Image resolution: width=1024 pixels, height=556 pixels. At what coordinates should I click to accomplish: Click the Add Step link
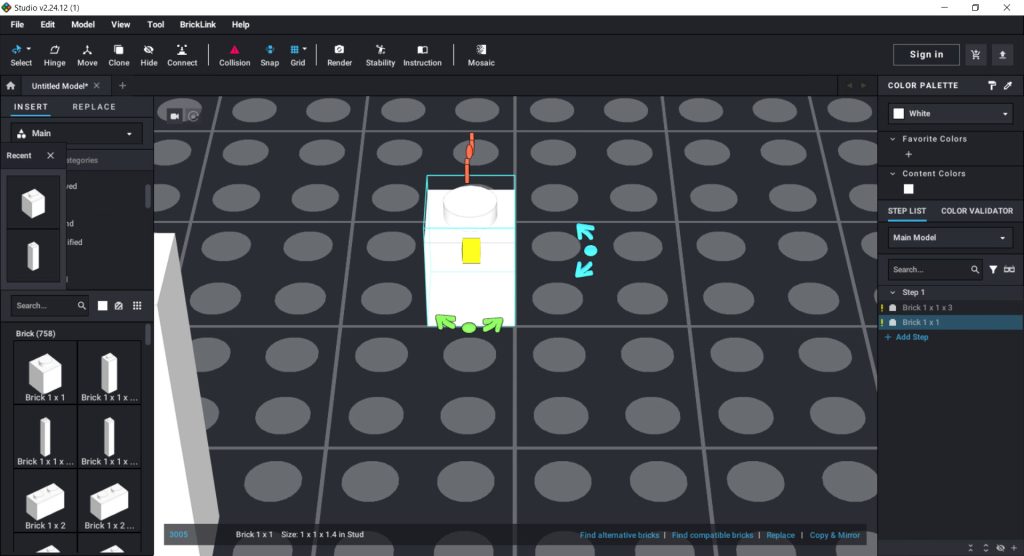tap(906, 337)
